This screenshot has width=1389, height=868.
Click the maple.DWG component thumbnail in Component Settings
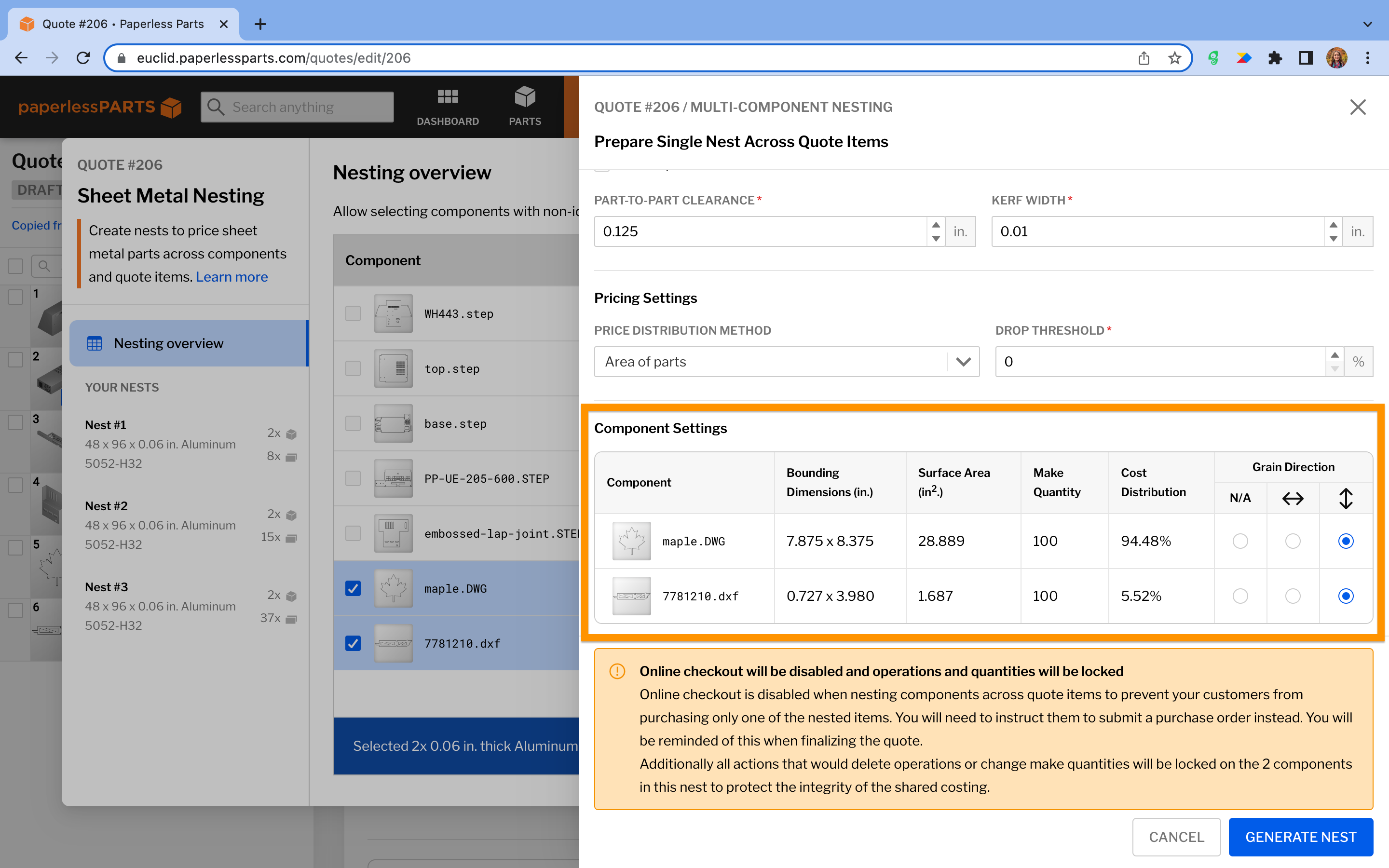(x=632, y=540)
